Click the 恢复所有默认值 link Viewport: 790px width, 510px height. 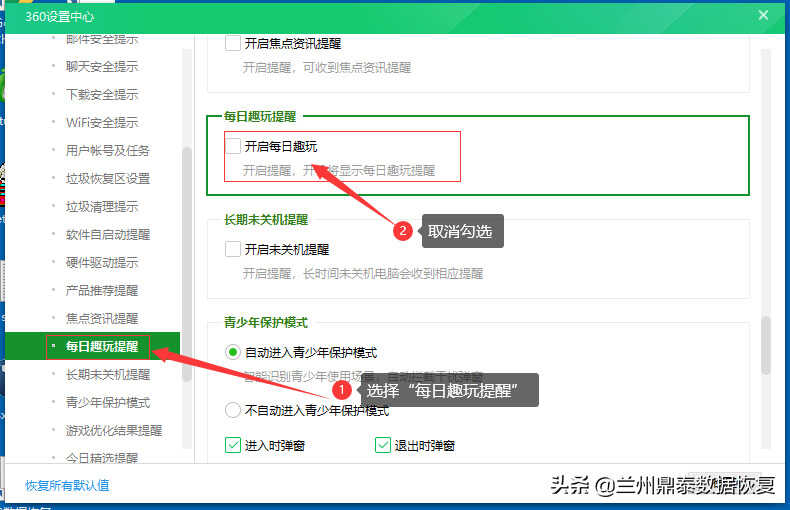67,485
